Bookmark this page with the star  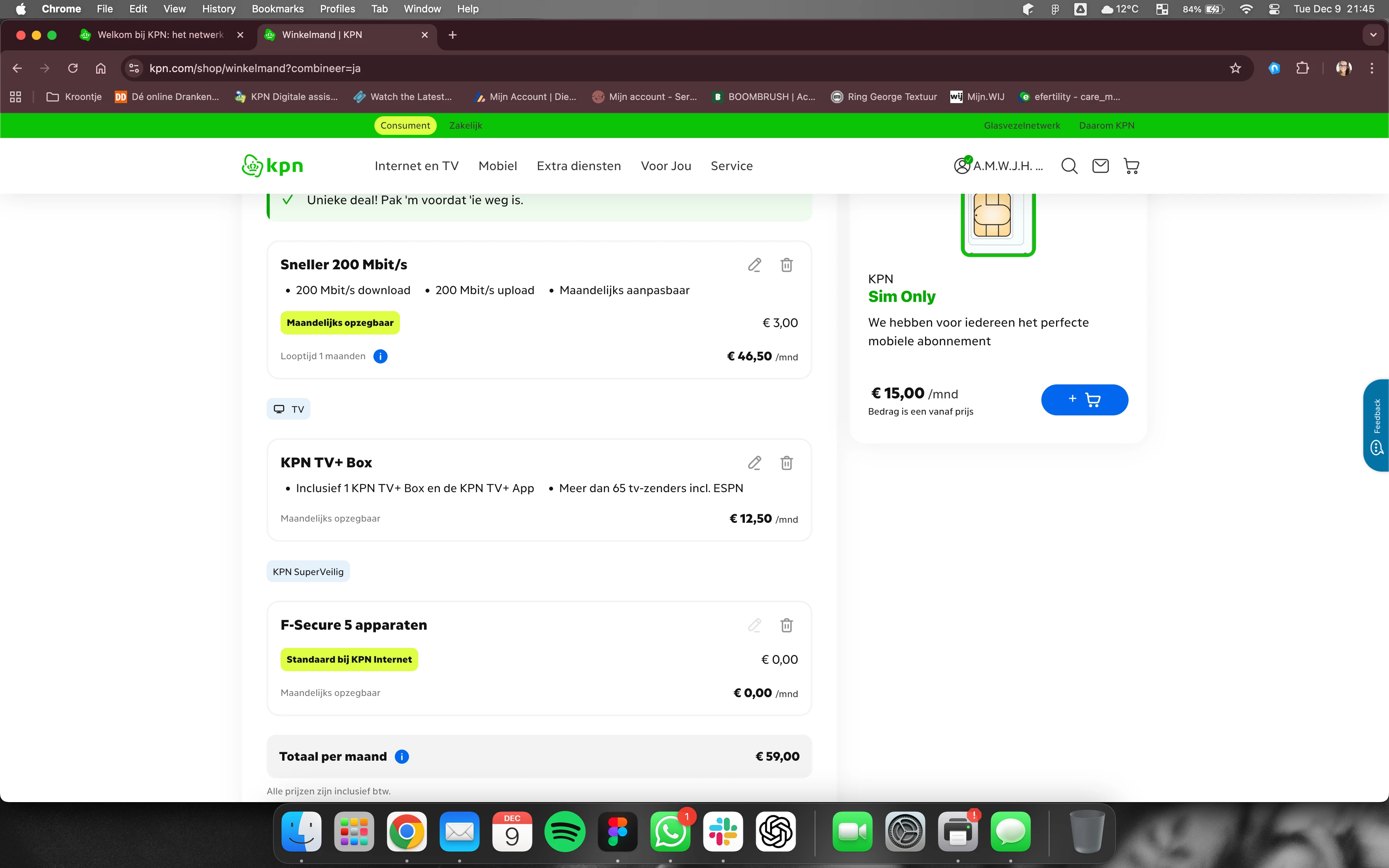pos(1235,68)
